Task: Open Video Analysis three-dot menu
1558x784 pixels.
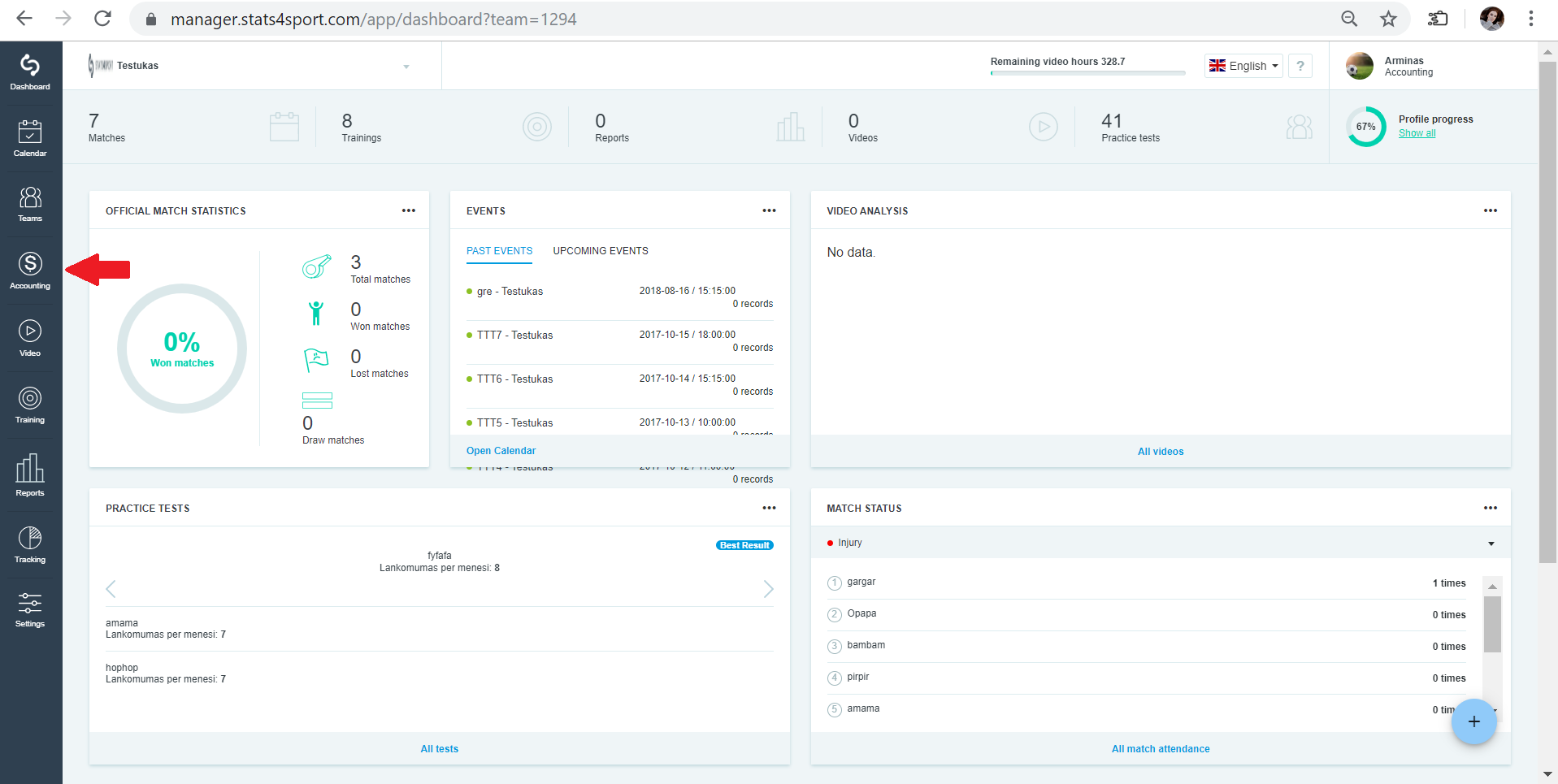Action: (1491, 210)
